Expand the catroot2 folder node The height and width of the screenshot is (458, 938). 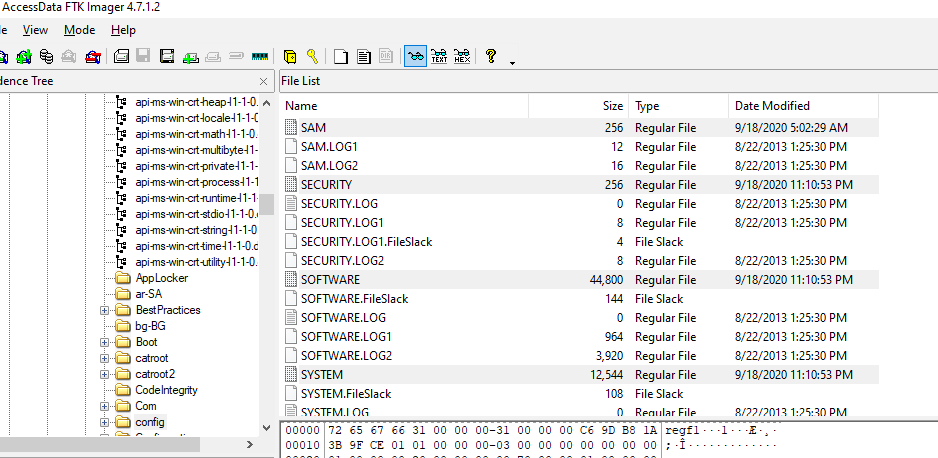tap(105, 374)
